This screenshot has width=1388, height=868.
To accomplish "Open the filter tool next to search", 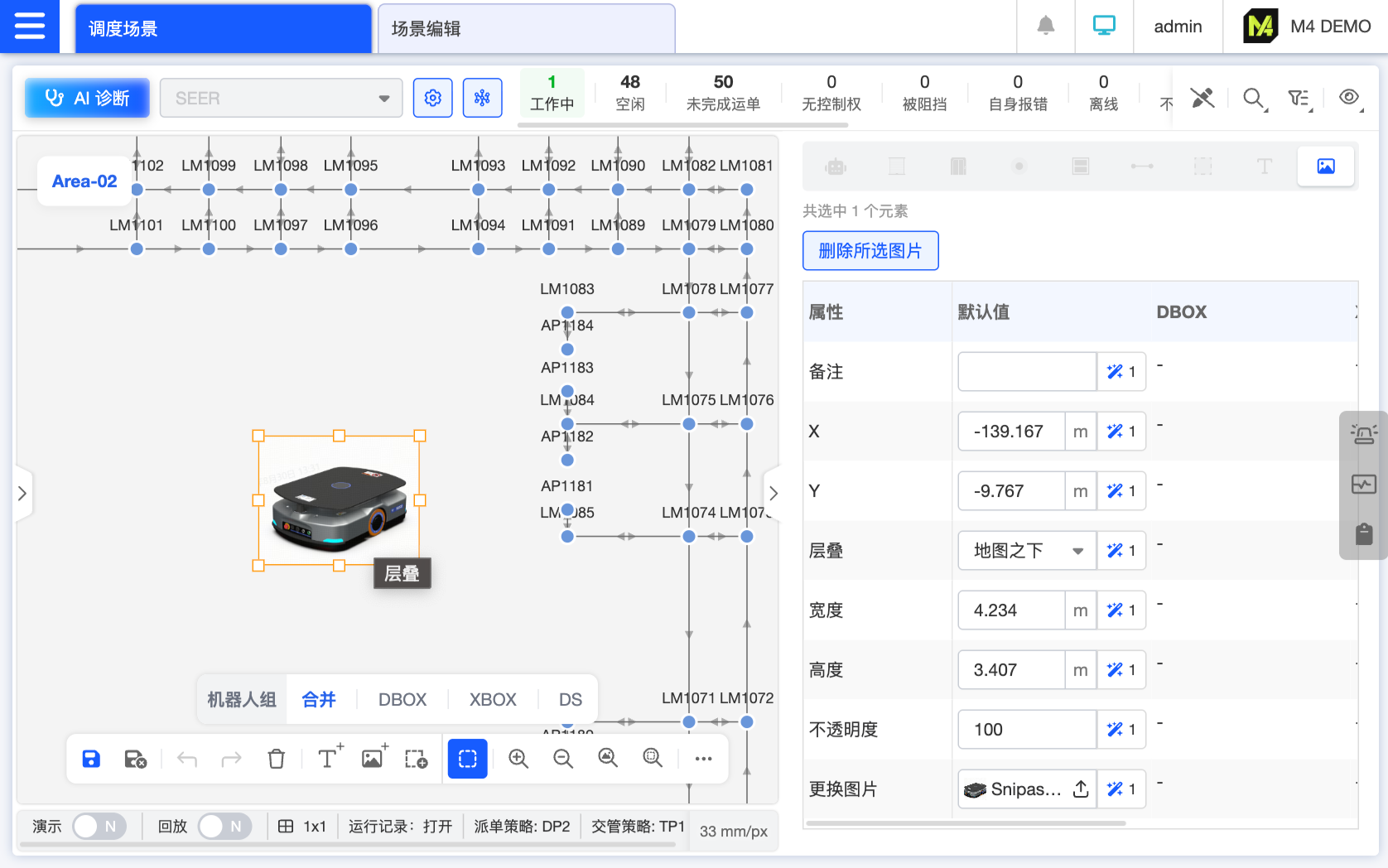I will point(1299,98).
